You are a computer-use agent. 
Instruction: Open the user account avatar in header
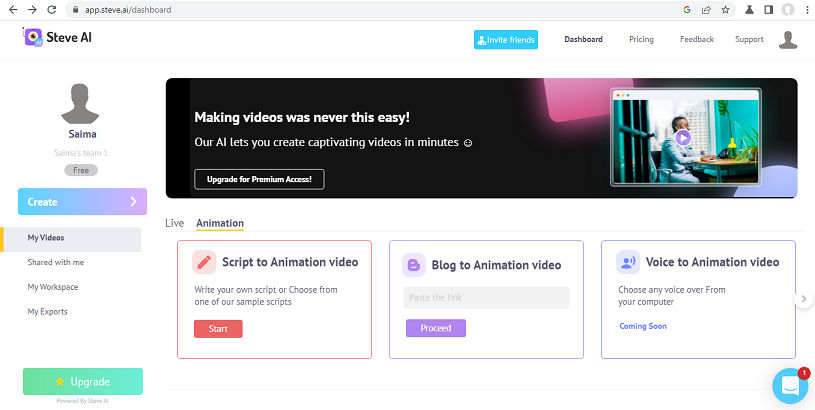pyautogui.click(x=788, y=40)
